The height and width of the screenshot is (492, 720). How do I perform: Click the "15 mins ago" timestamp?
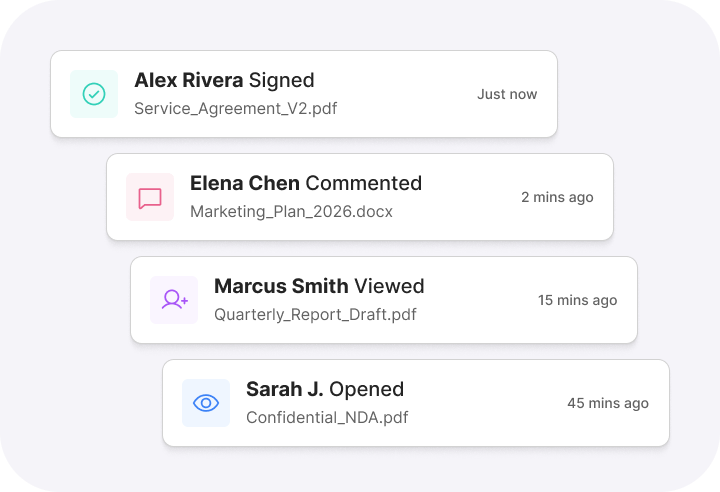(x=577, y=300)
